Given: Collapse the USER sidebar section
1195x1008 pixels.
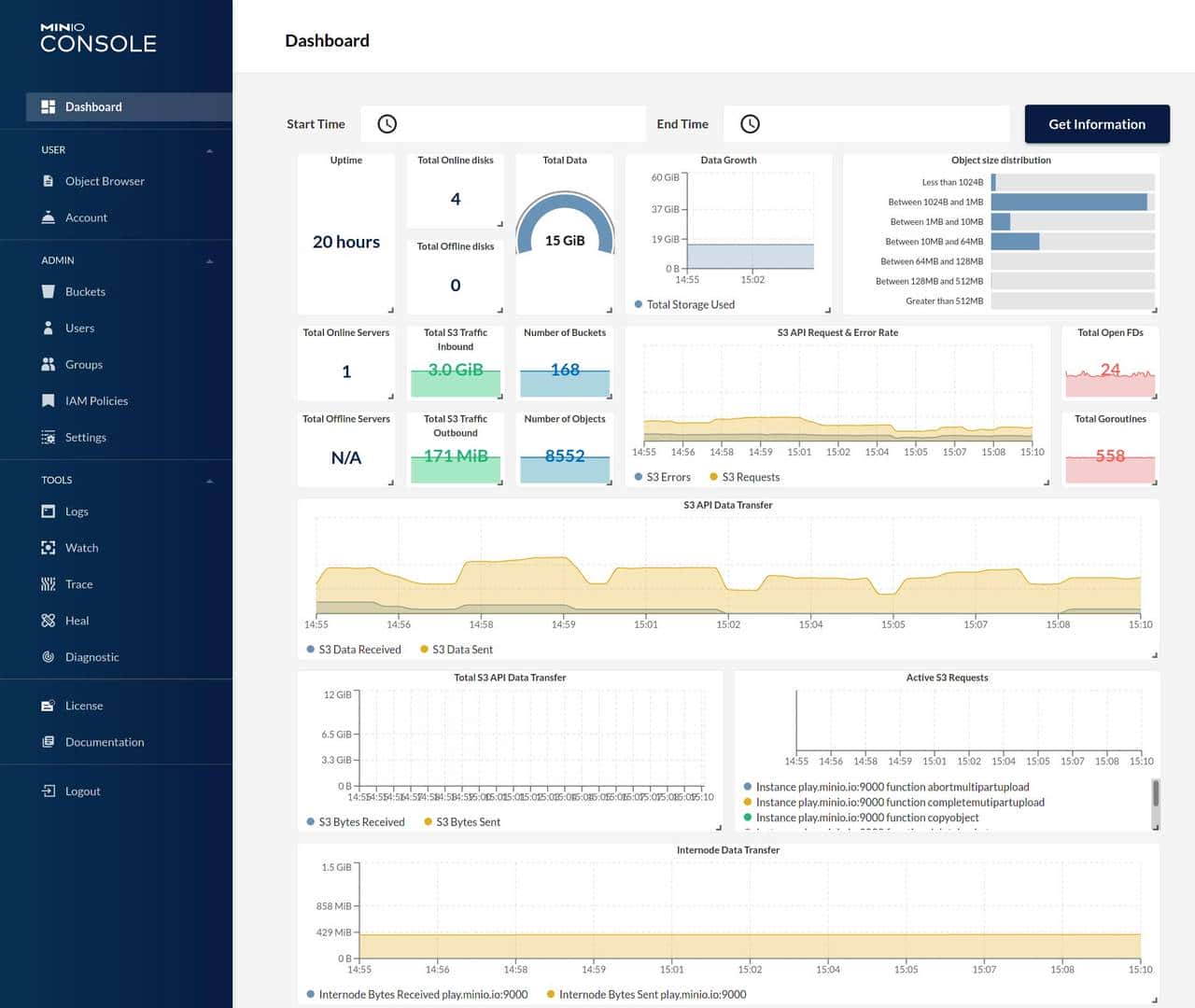Looking at the screenshot, I should point(209,150).
